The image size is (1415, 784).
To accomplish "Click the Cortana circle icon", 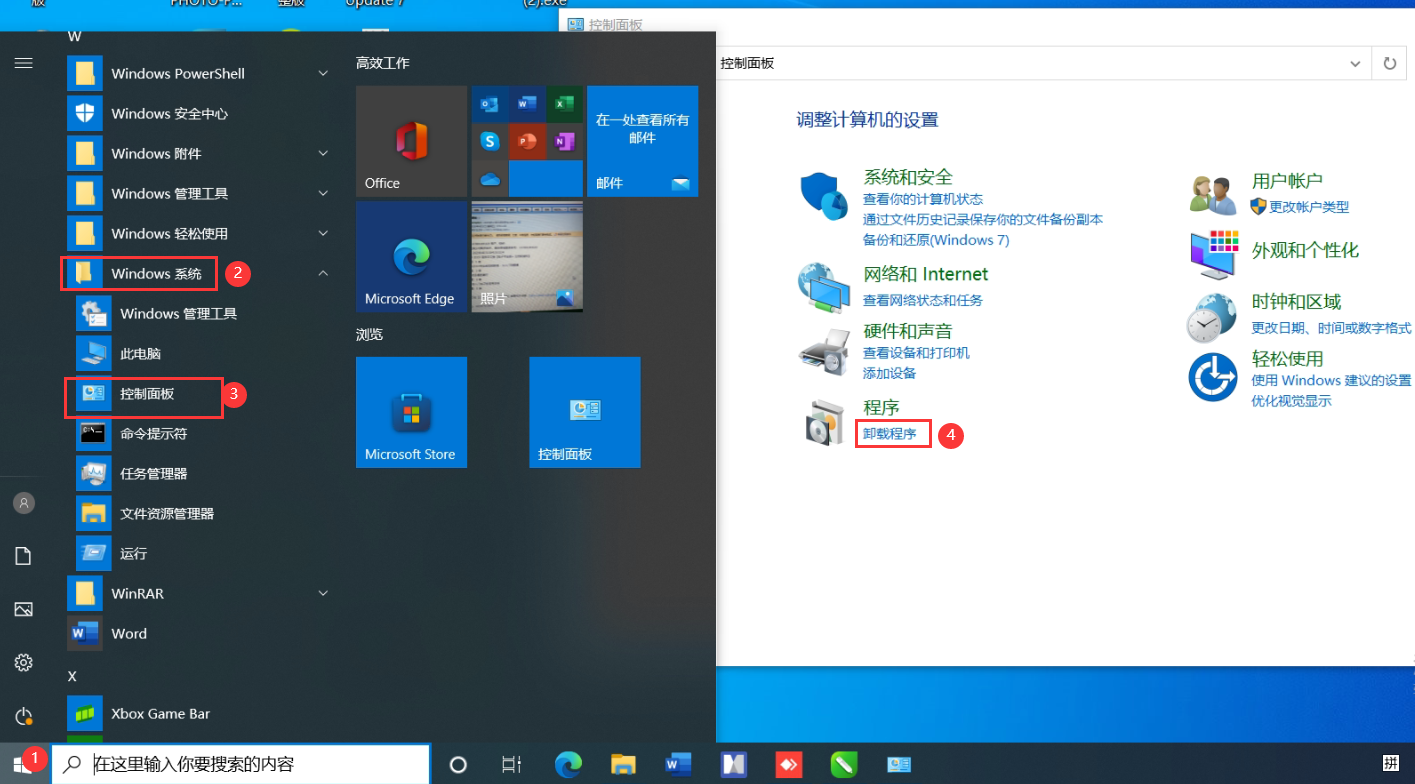I will 458,765.
